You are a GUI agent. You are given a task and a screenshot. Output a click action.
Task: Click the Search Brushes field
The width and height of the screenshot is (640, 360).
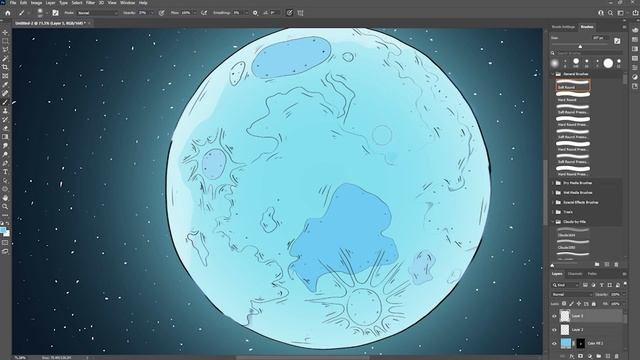coord(588,53)
